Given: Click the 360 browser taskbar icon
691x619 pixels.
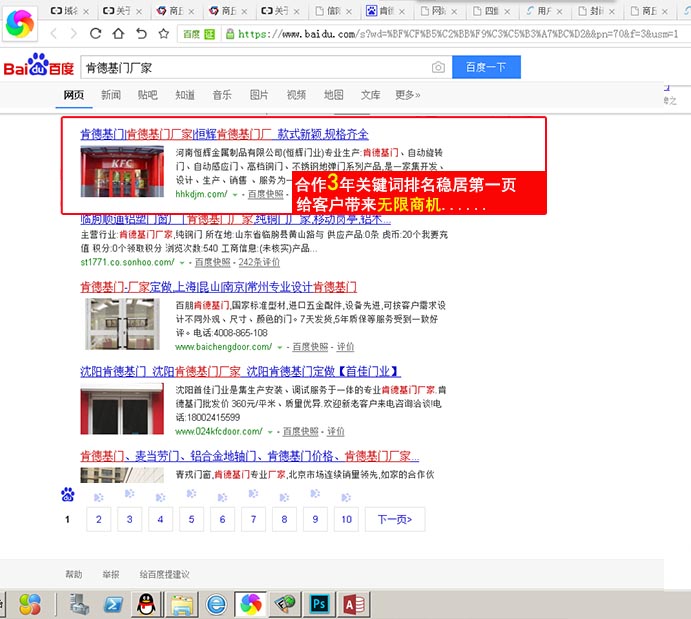Looking at the screenshot, I should (251, 604).
